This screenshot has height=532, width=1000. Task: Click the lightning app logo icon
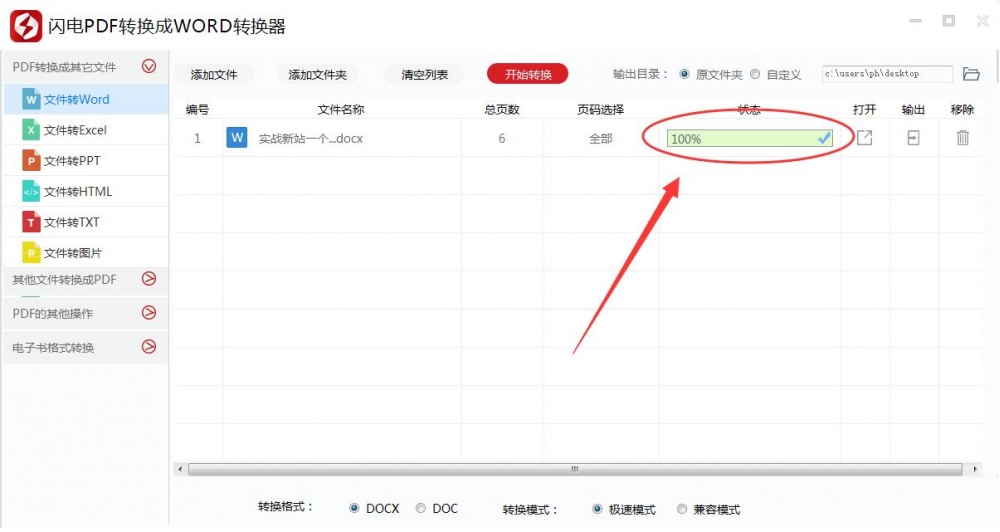point(26,26)
